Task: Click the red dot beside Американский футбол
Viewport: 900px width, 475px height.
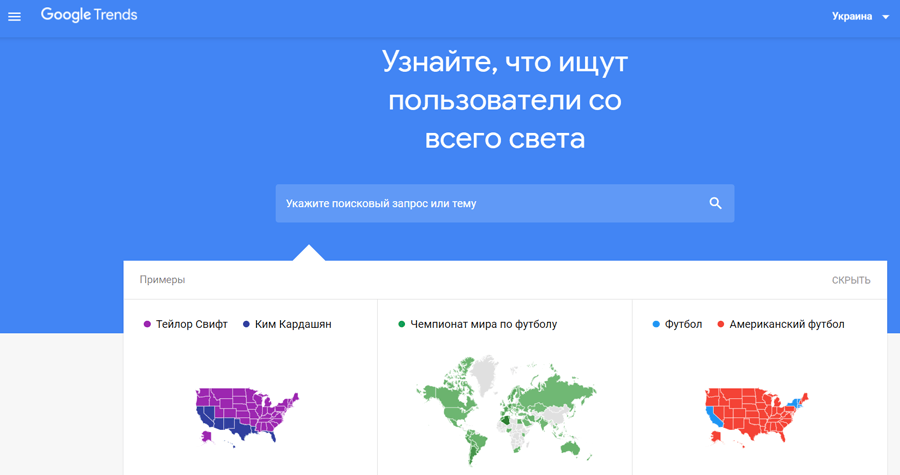Action: coord(721,324)
